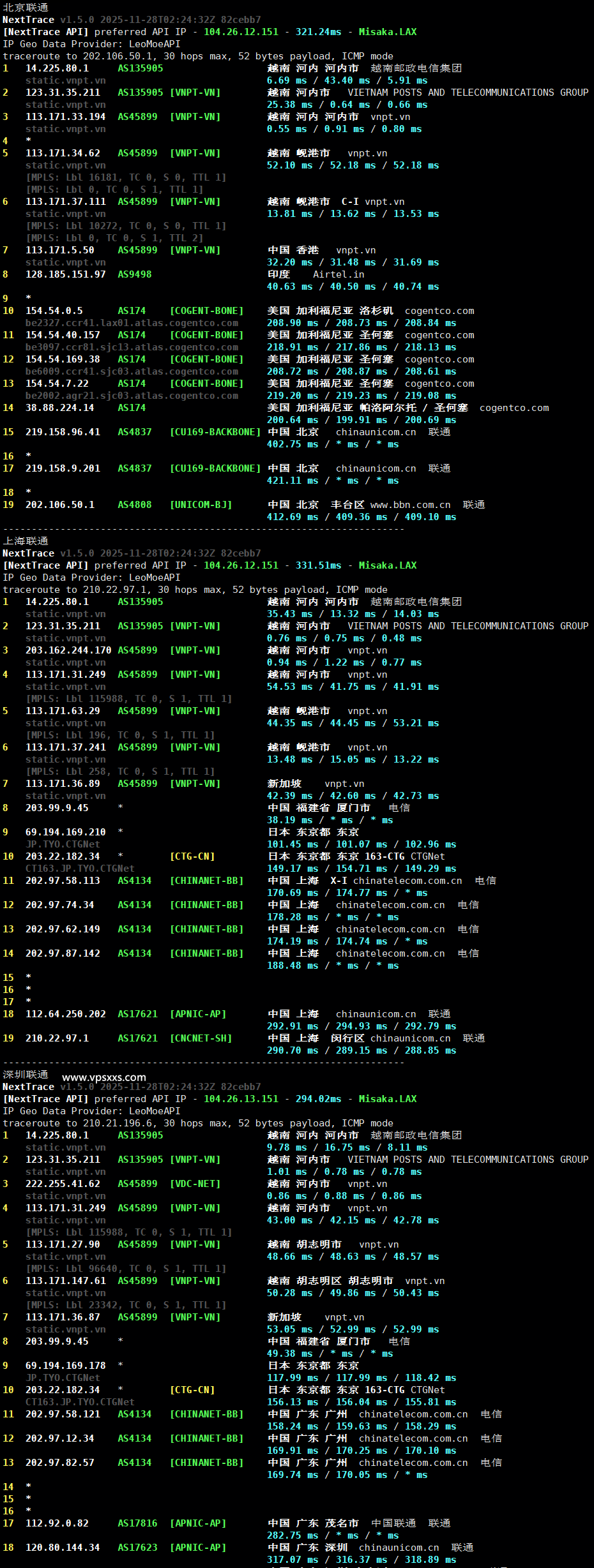Click hop IP 113.171.63.29
The image size is (594, 1568).
(63, 711)
